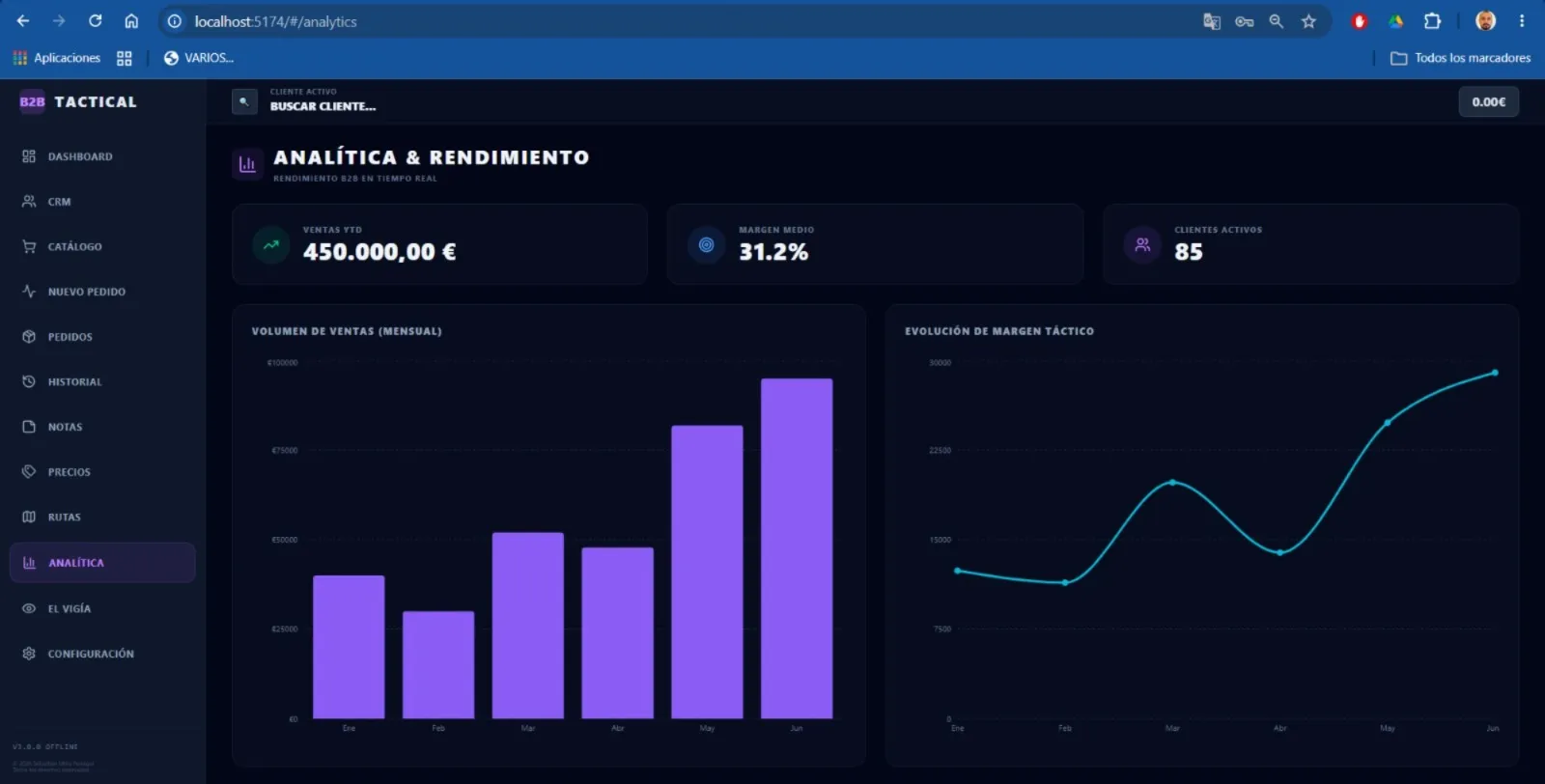Viewport: 1545px width, 784px height.
Task: Click the B2B Tactical logo
Action: [78, 101]
